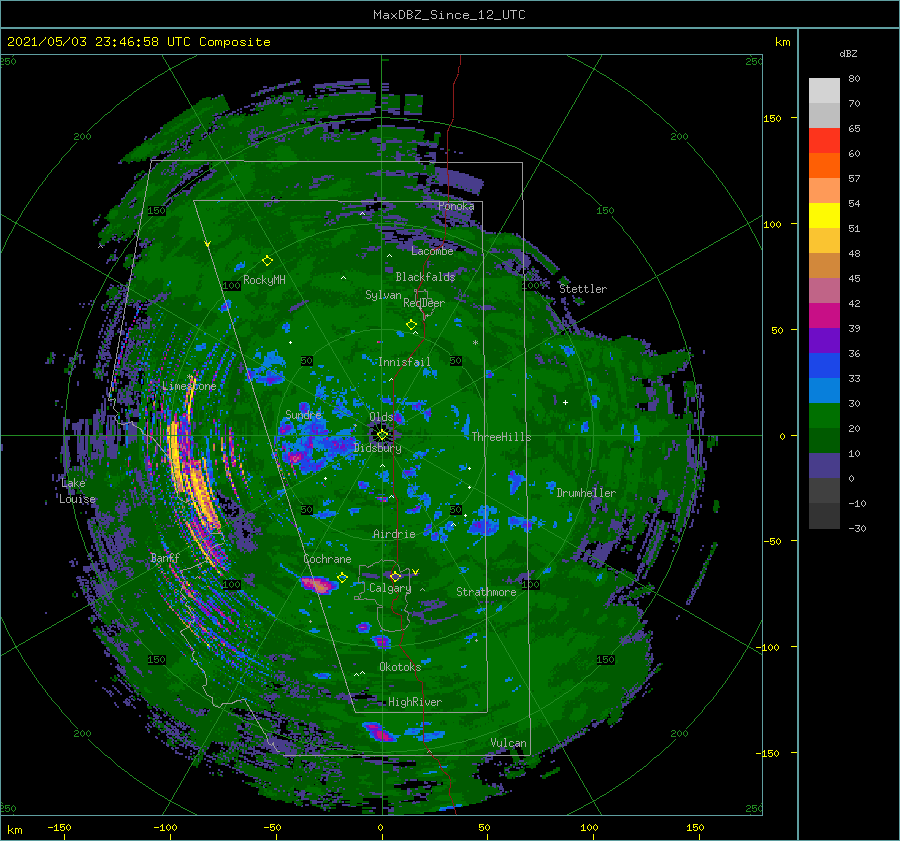900x841 pixels.
Task: Click the Vulcan label
Action: tap(509, 743)
